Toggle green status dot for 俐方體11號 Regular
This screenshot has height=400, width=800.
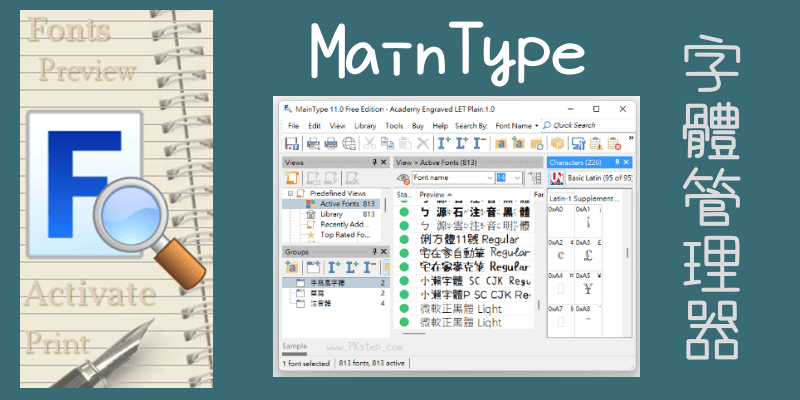[404, 239]
